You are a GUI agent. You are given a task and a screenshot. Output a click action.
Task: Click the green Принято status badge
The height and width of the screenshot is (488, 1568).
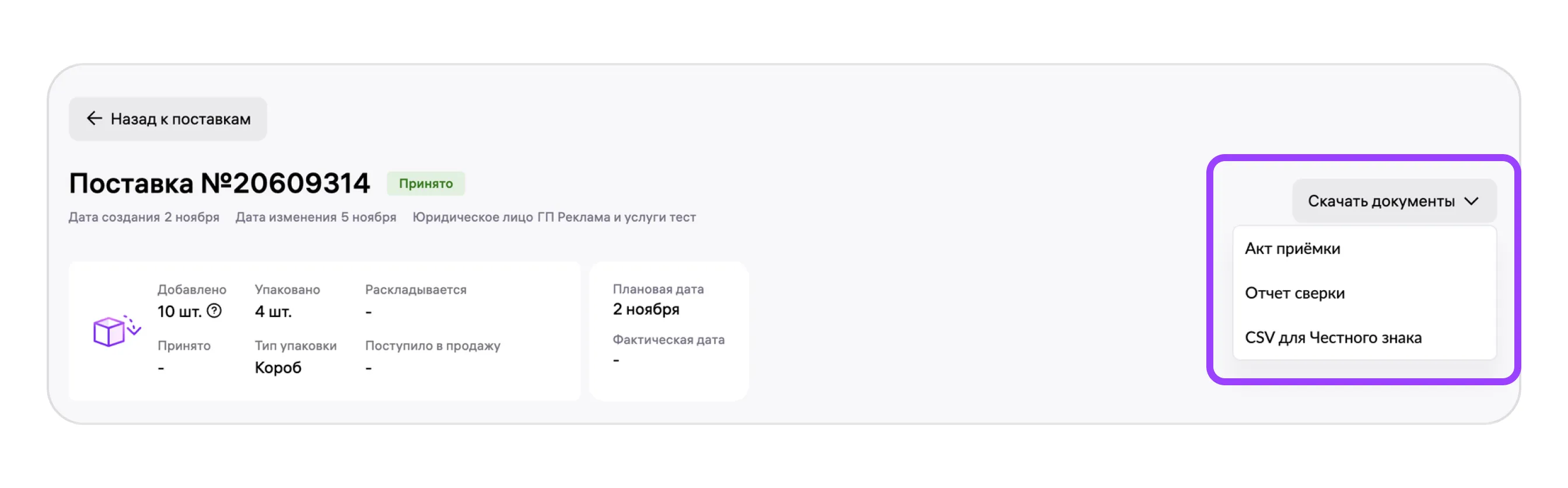tap(425, 183)
